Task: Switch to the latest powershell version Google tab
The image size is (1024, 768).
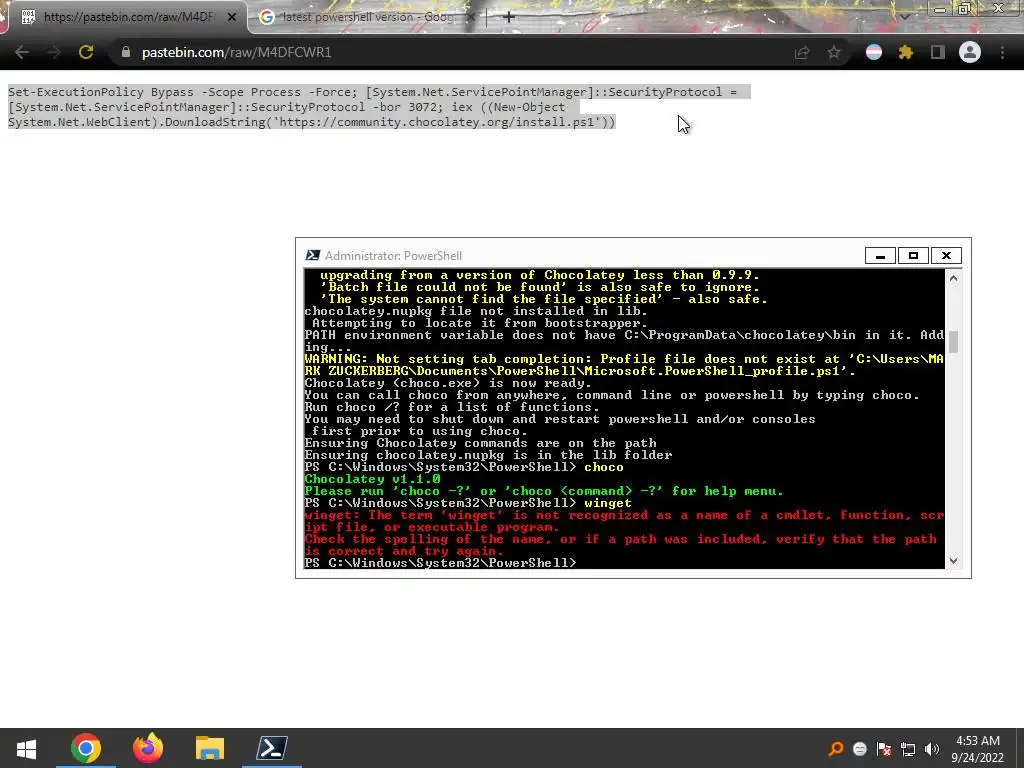Action: [366, 17]
